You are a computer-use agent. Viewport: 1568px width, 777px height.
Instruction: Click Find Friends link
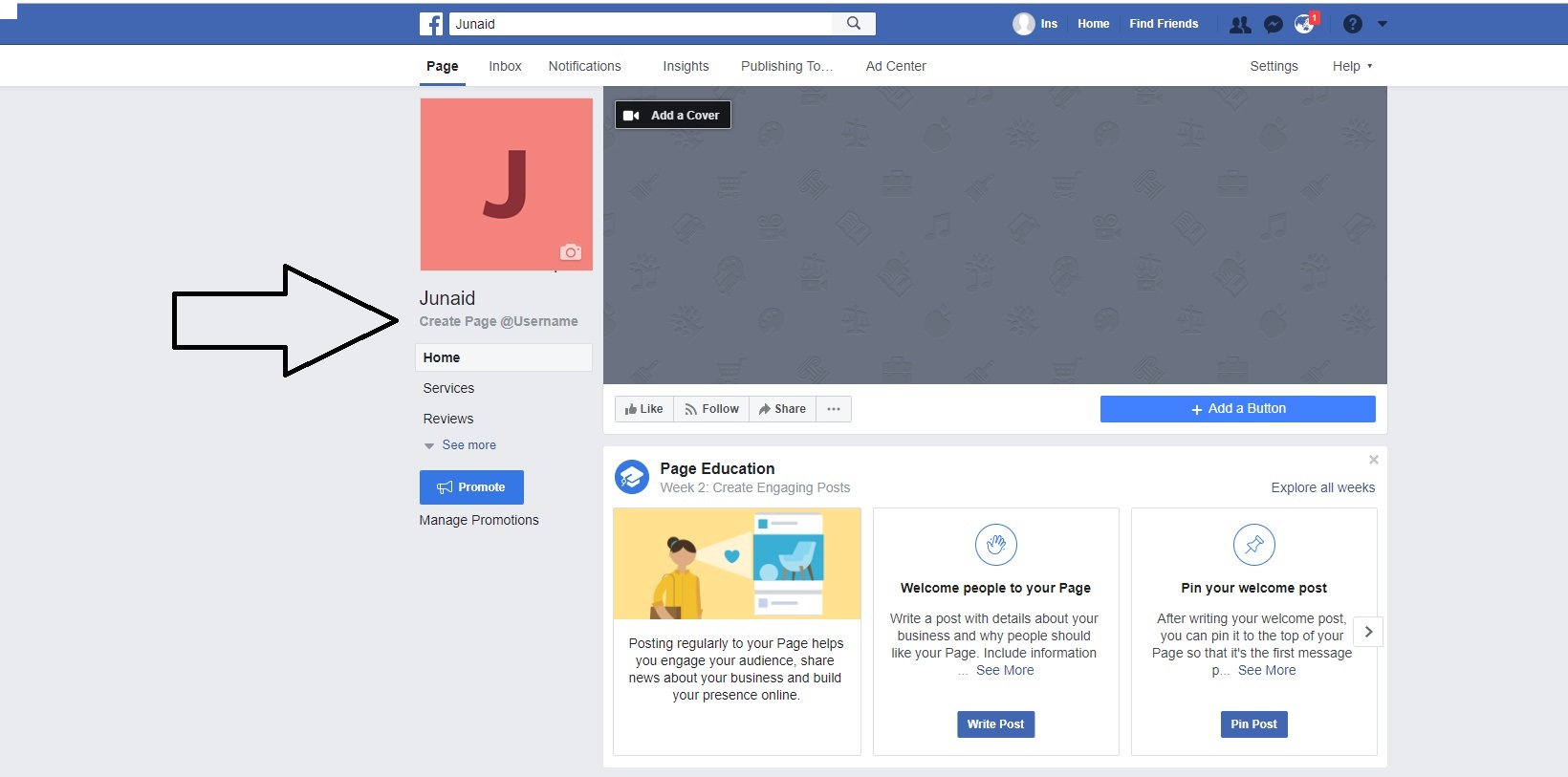(1164, 24)
